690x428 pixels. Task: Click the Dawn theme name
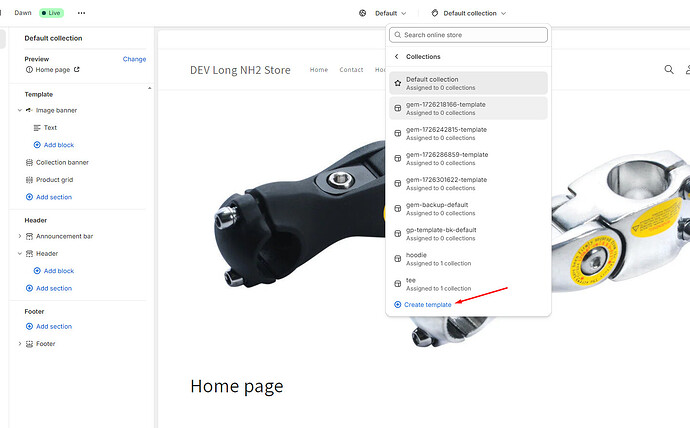pyautogui.click(x=23, y=13)
